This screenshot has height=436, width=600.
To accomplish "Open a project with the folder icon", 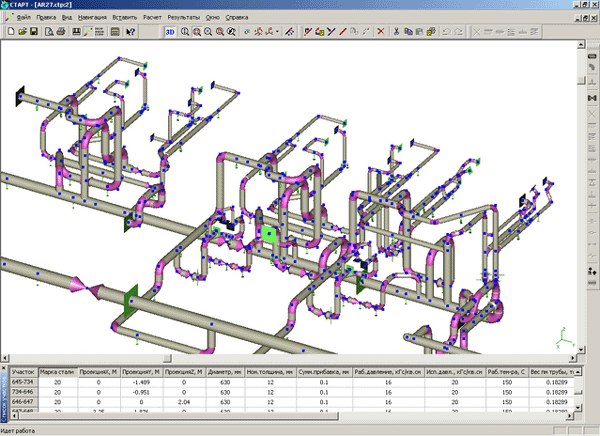I will click(x=23, y=31).
